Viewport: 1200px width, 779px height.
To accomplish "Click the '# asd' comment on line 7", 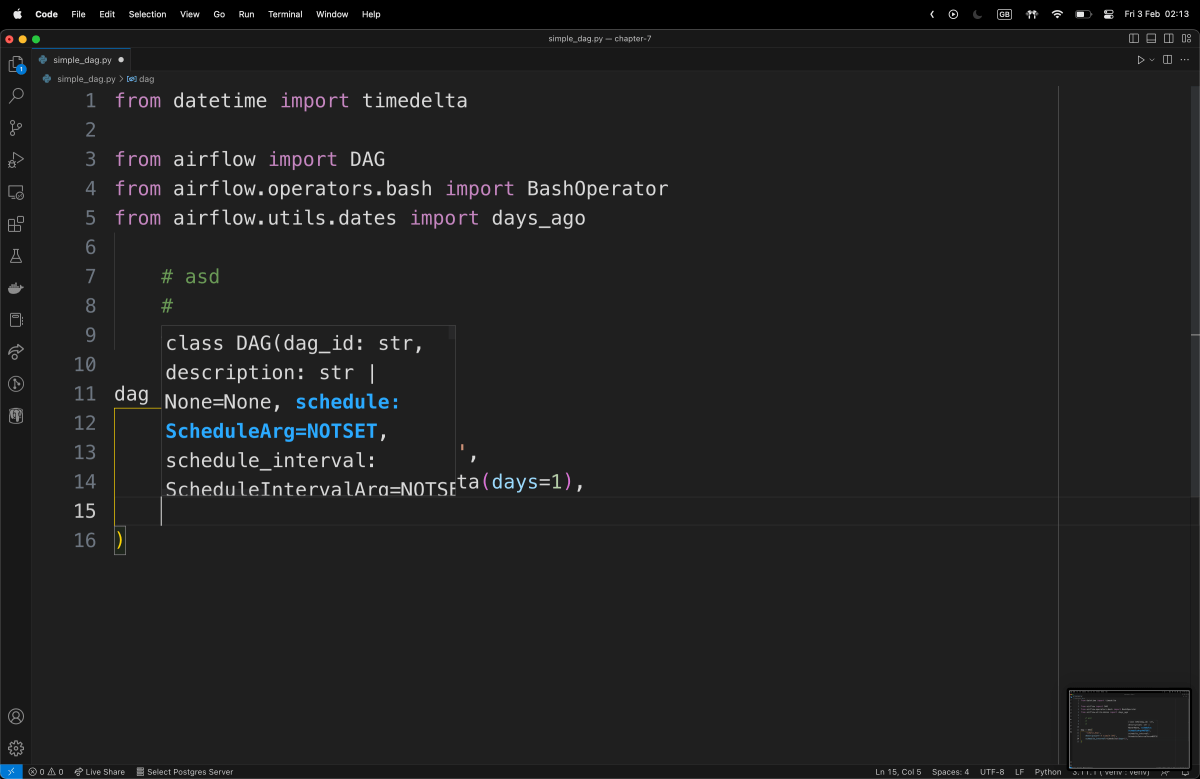I will click(x=190, y=277).
